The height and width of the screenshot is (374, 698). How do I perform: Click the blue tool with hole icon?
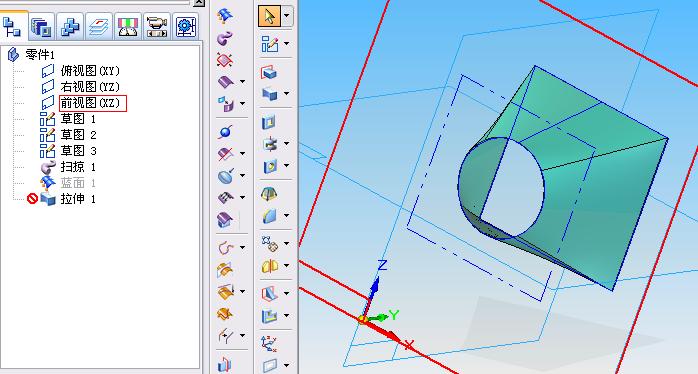270,166
